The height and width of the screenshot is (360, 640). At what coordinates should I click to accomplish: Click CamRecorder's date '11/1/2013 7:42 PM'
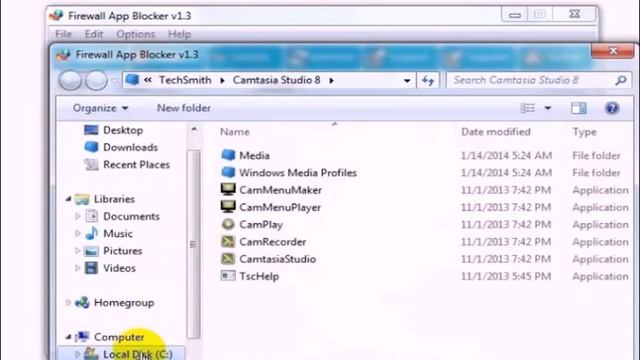[x=506, y=242]
